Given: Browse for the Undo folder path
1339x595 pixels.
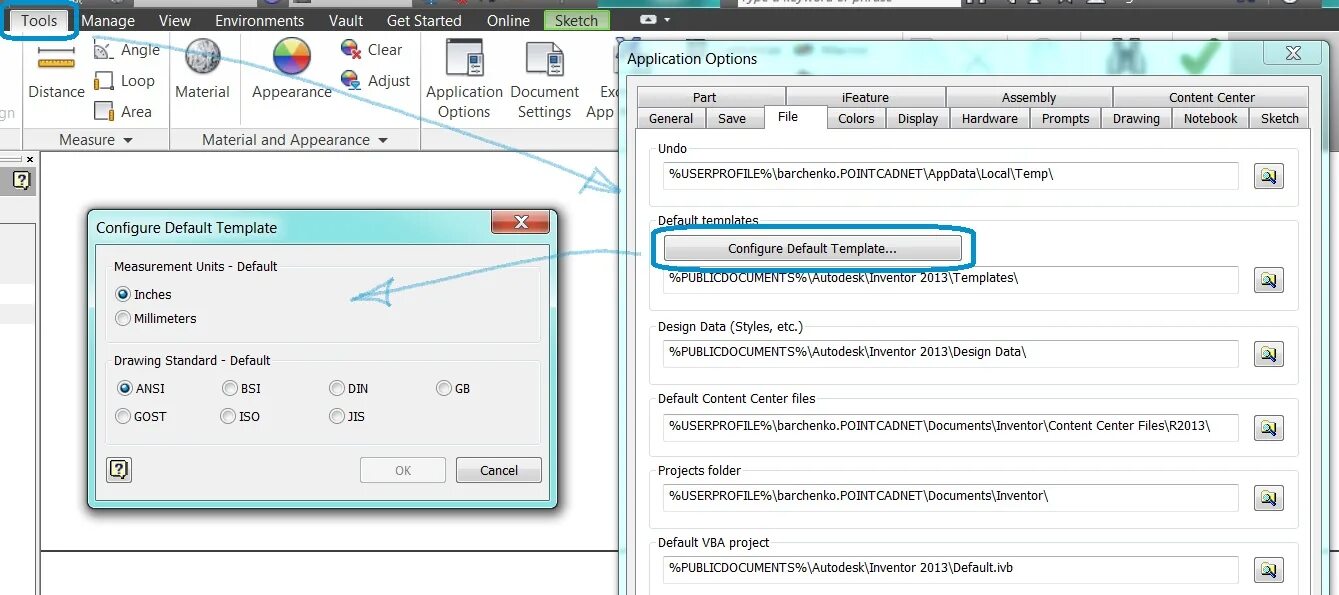Looking at the screenshot, I should (x=1269, y=176).
